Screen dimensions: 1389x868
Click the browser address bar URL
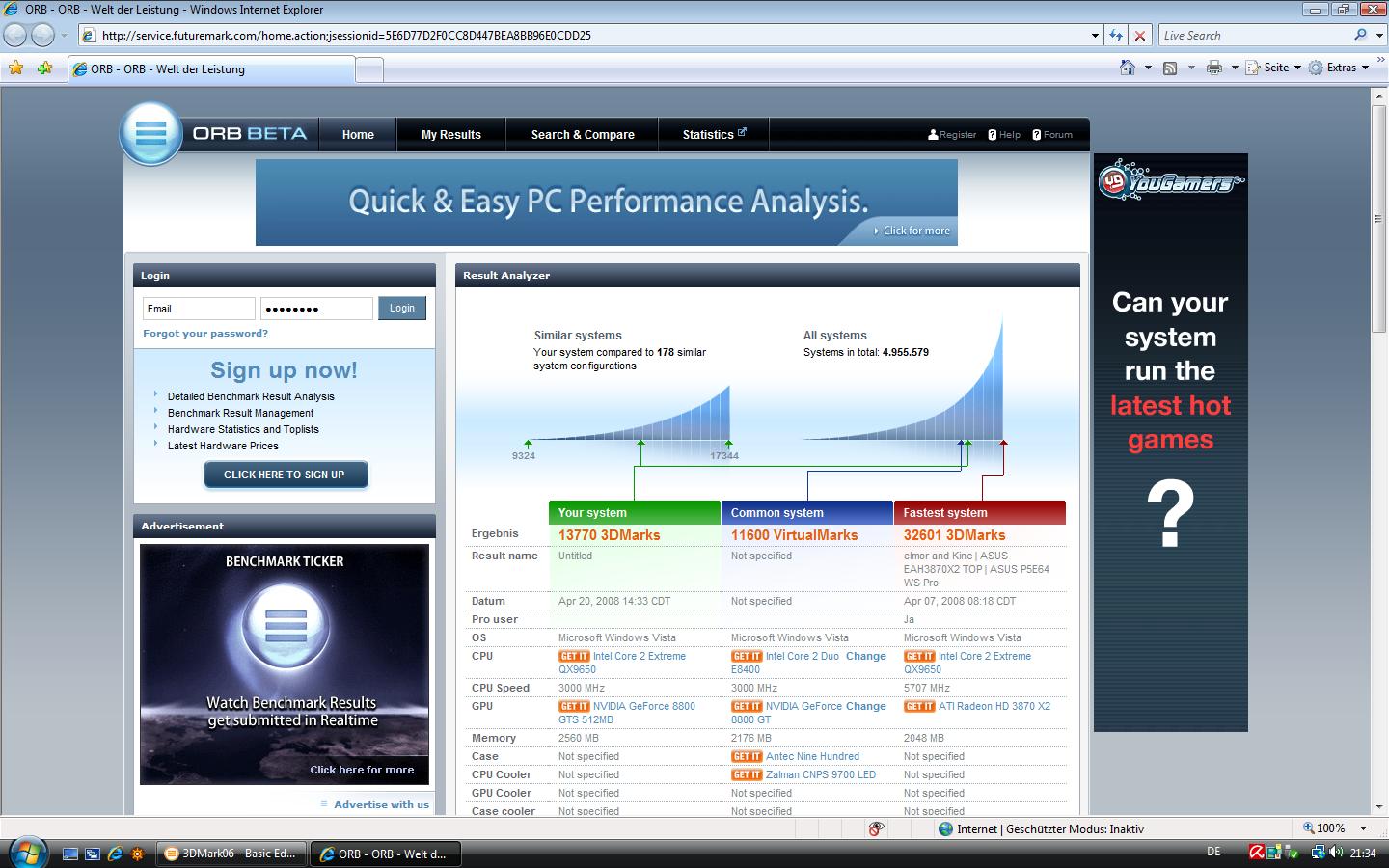346,36
